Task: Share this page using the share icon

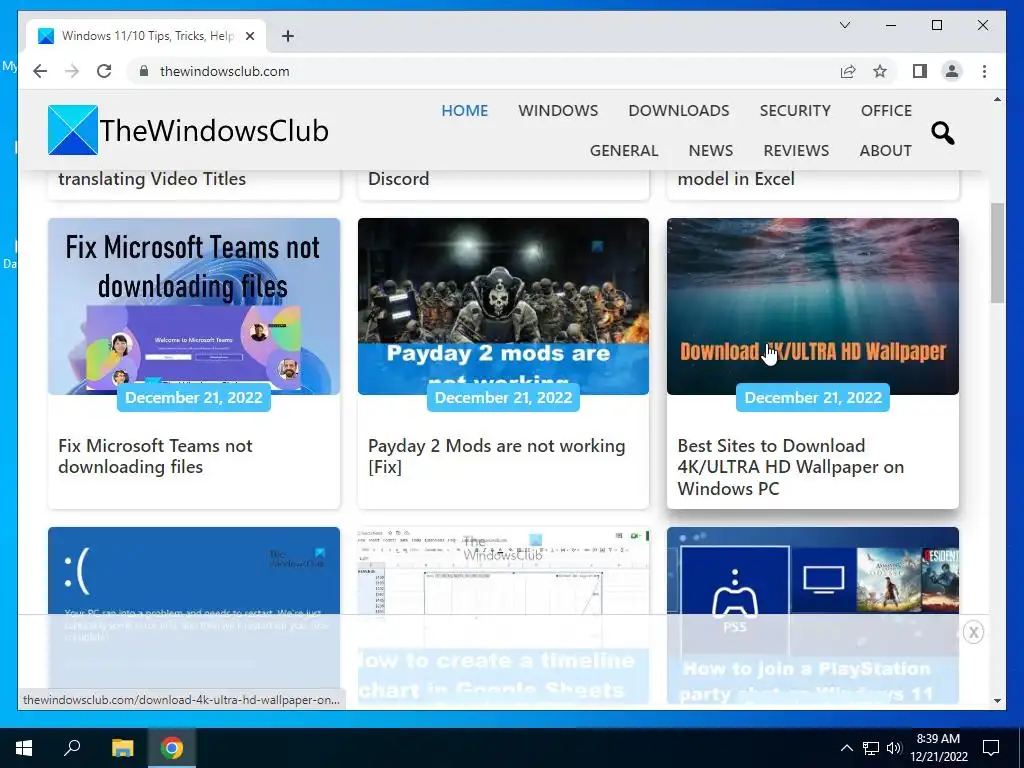Action: 848,71
